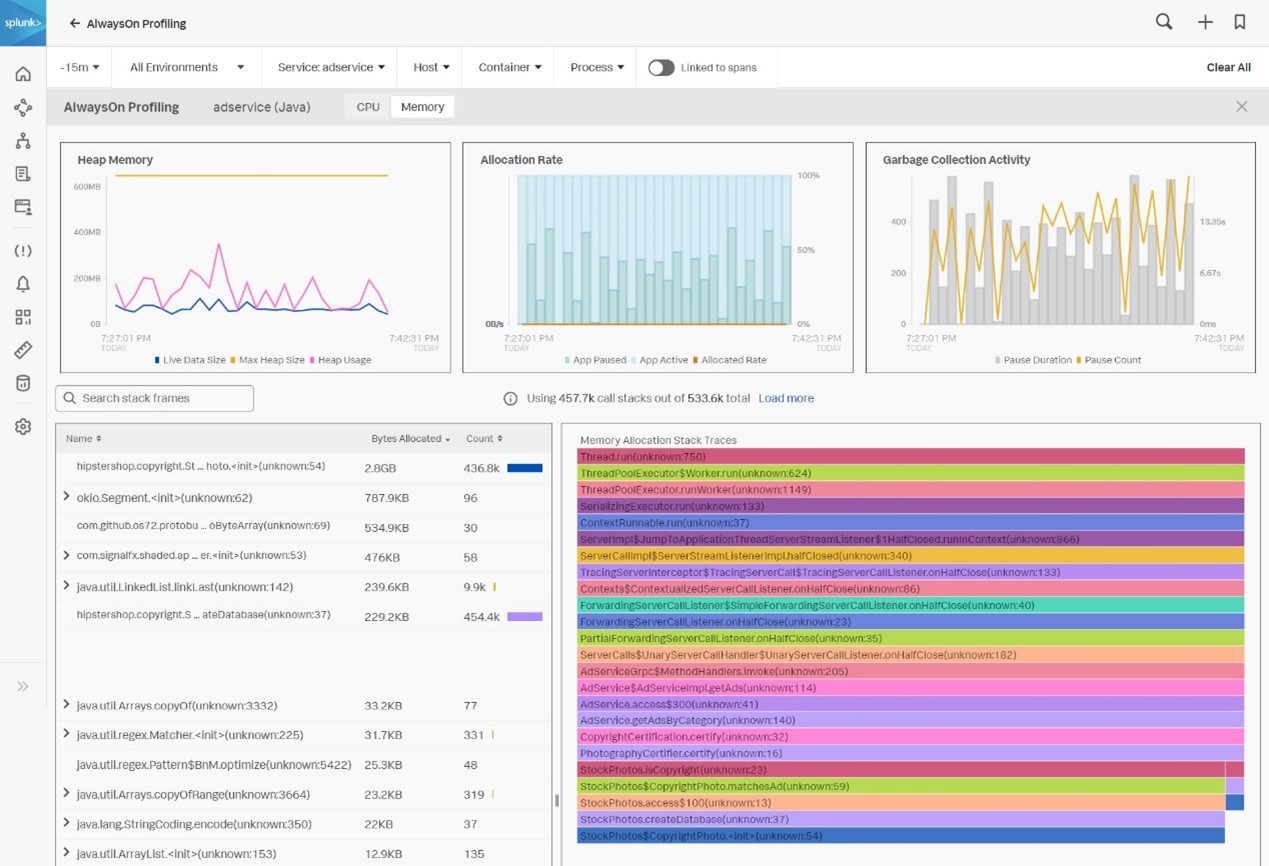The image size is (1269, 866).
Task: Click the plus icon in header
Action: pos(1205,22)
